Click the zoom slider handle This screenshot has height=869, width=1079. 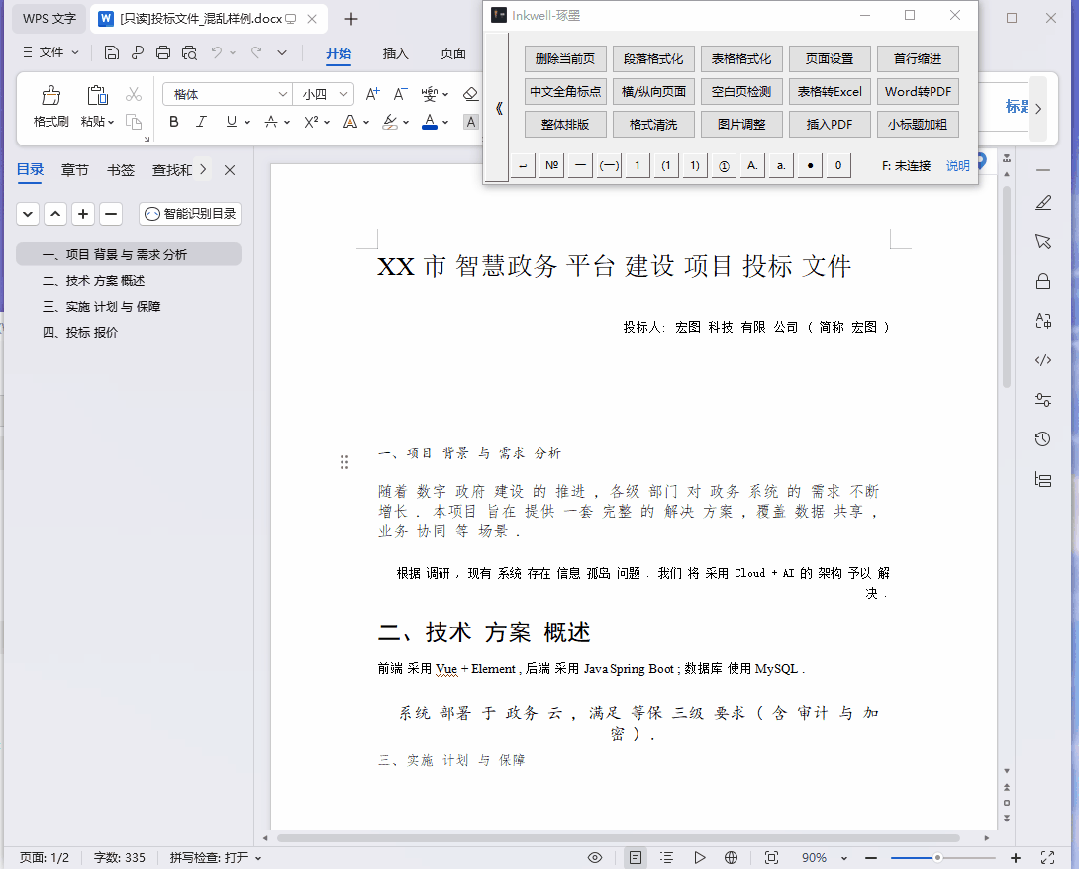[x=937, y=857]
